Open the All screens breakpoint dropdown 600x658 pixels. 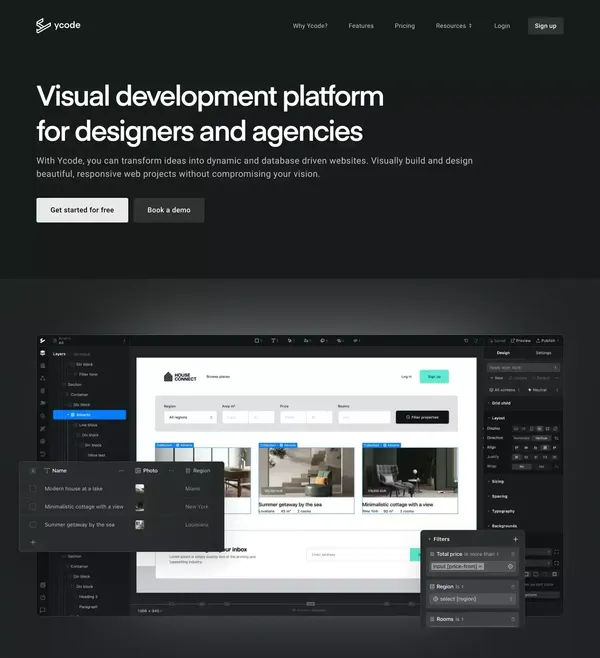[x=504, y=390]
